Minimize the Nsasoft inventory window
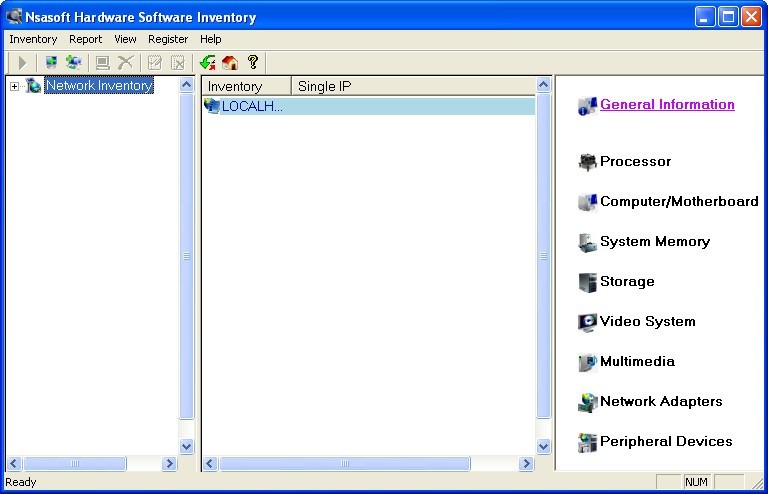768x494 pixels. [705, 17]
